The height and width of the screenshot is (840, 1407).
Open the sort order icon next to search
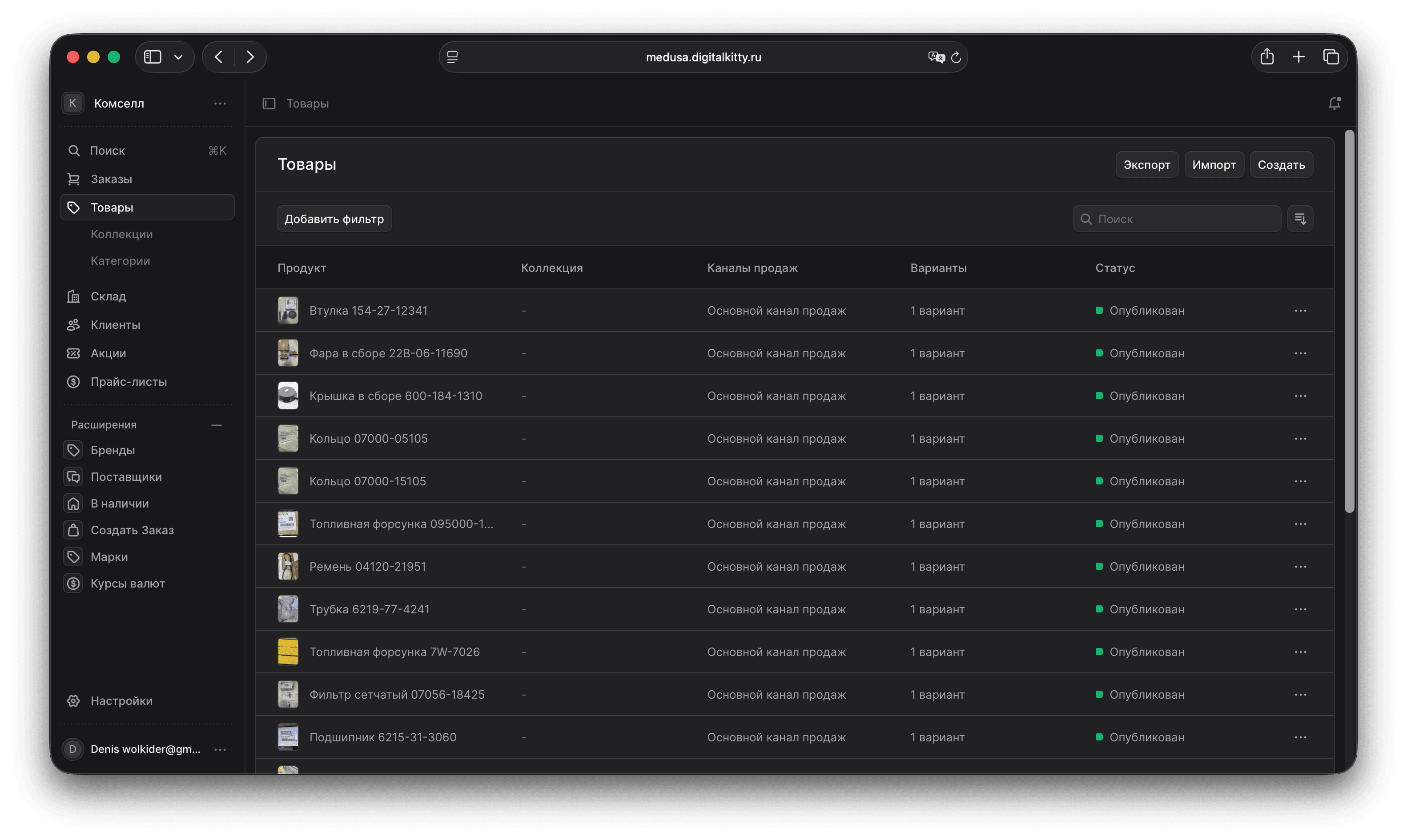[1301, 219]
